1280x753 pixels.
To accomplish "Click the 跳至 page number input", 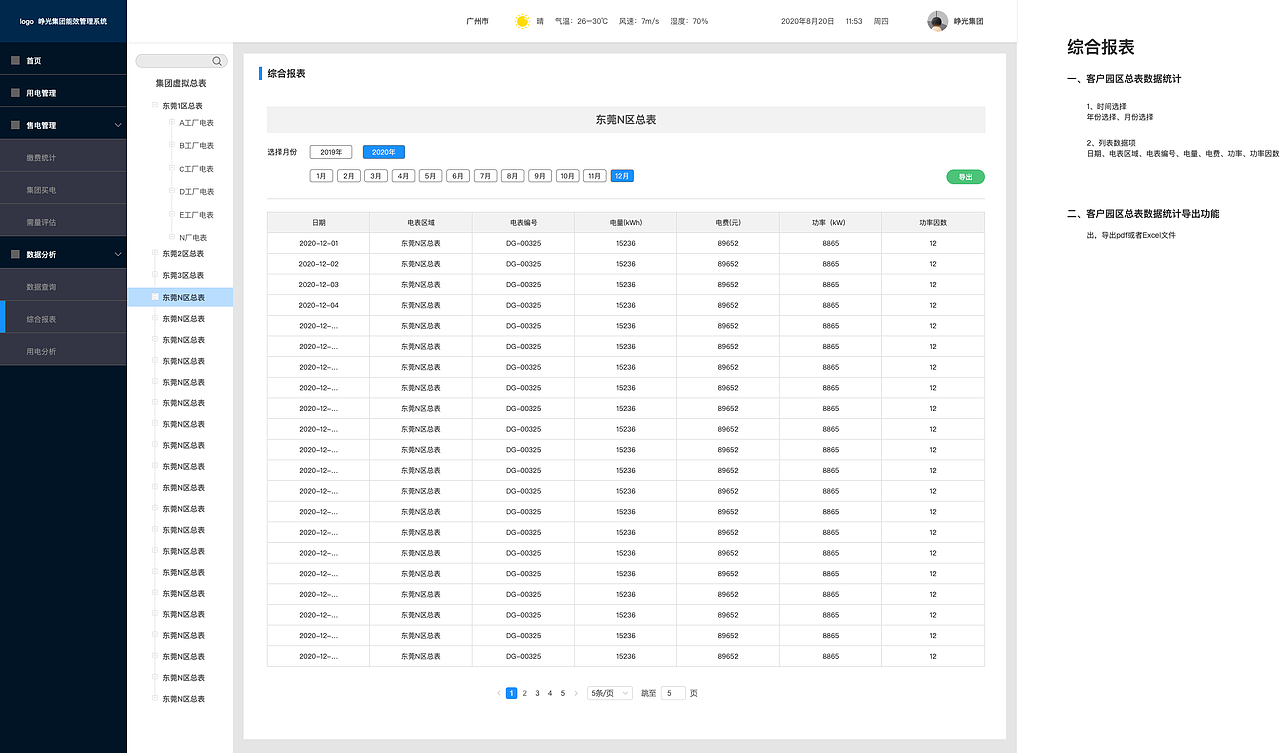I will [x=674, y=693].
